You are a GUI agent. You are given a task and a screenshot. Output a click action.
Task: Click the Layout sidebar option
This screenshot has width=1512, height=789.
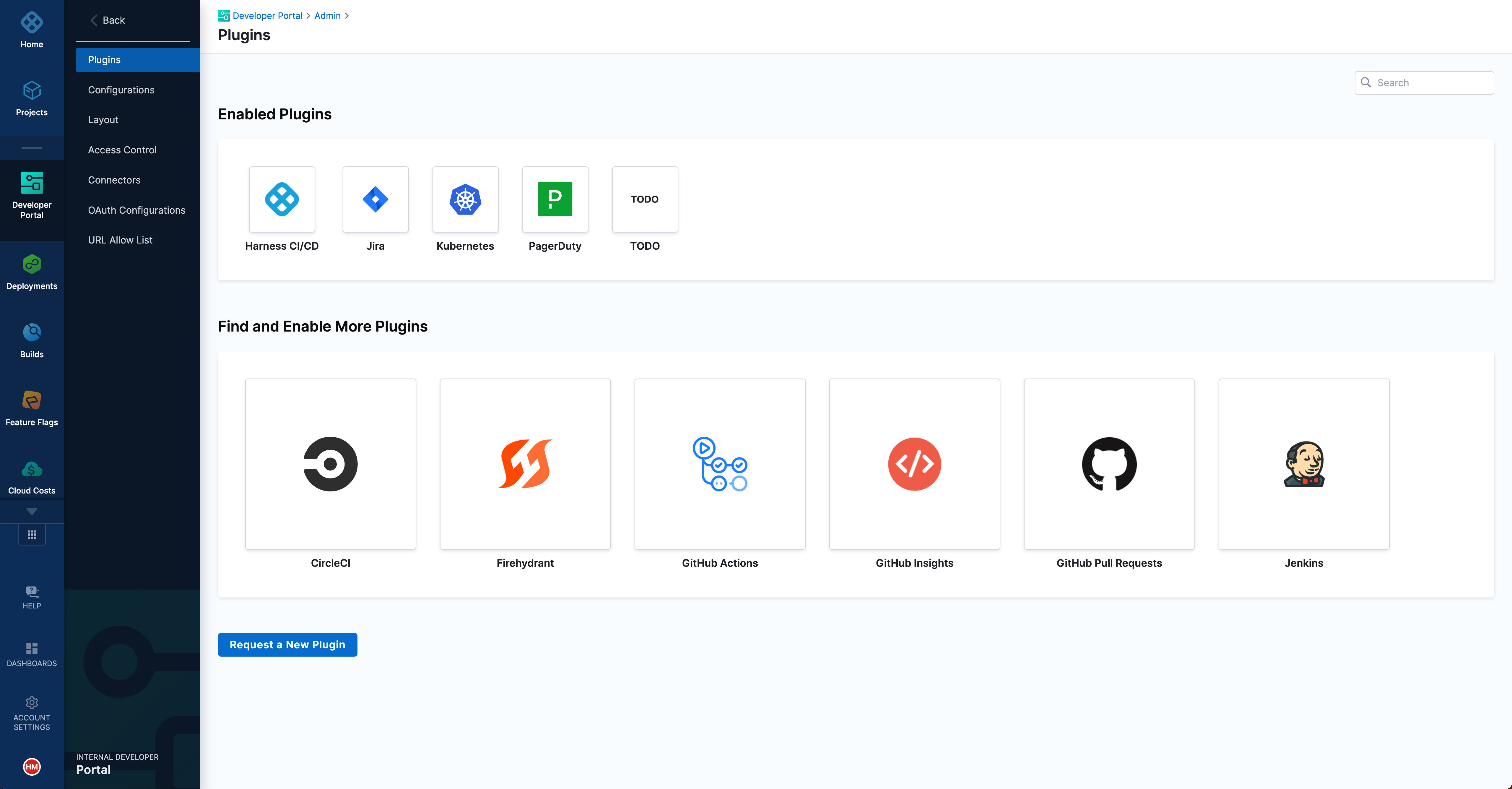[x=103, y=119]
